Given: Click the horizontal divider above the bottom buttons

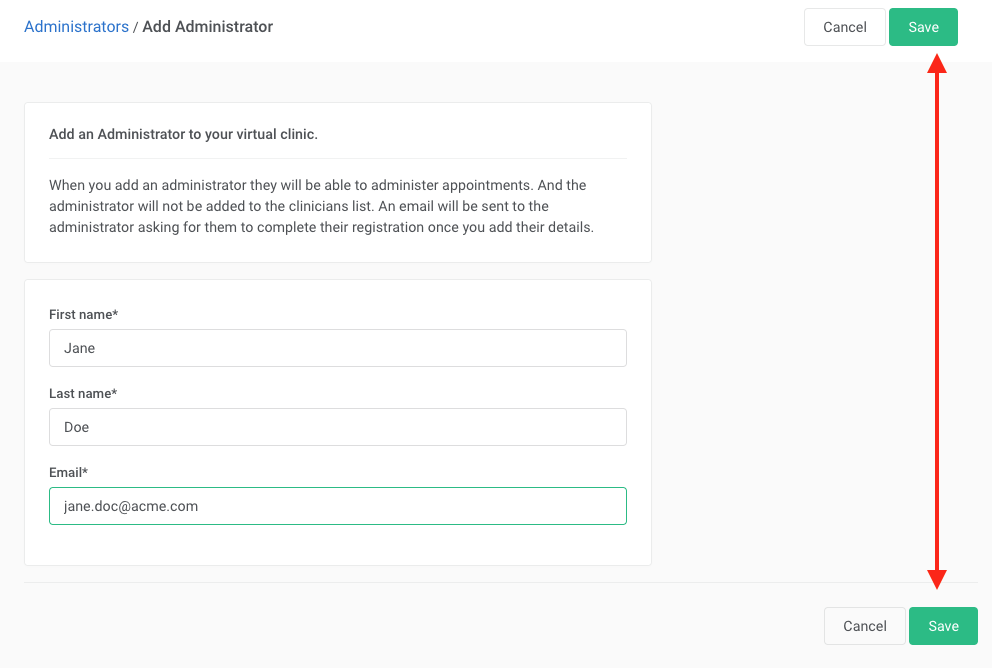Looking at the screenshot, I should (501, 582).
